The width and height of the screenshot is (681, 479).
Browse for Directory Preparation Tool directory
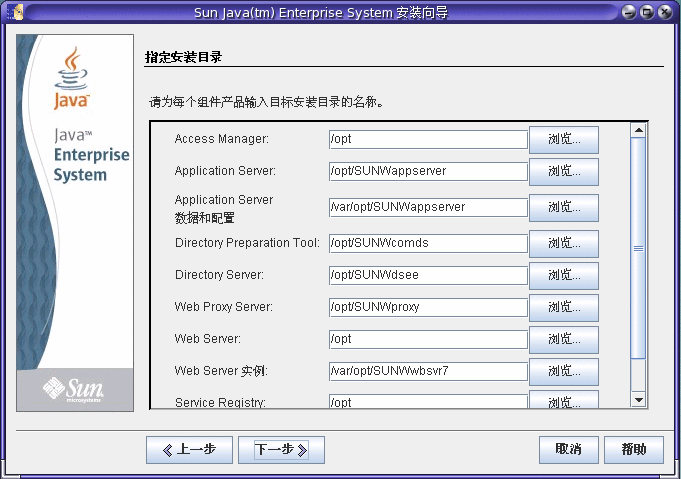564,244
